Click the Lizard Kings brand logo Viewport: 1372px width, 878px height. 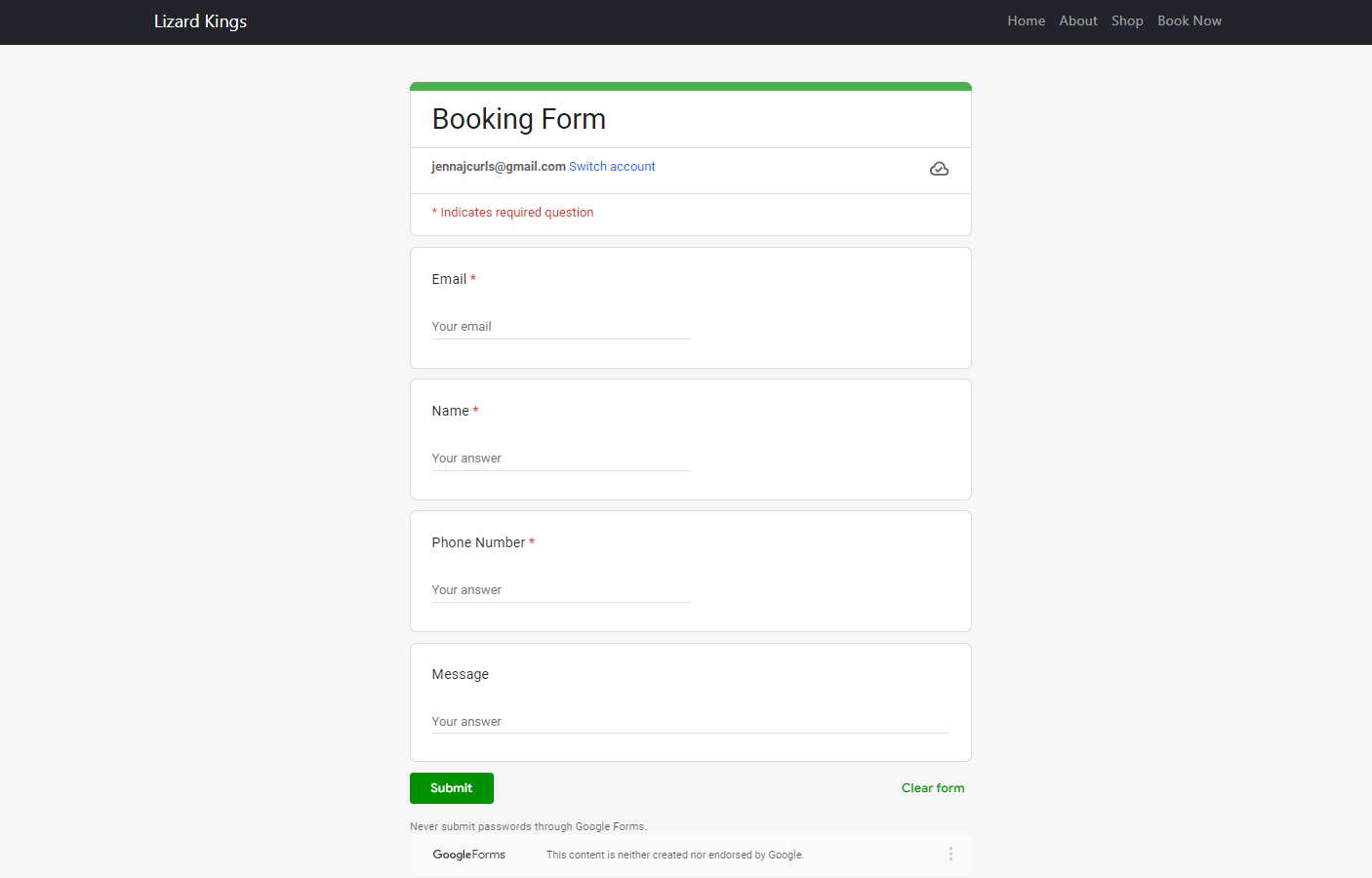click(200, 21)
